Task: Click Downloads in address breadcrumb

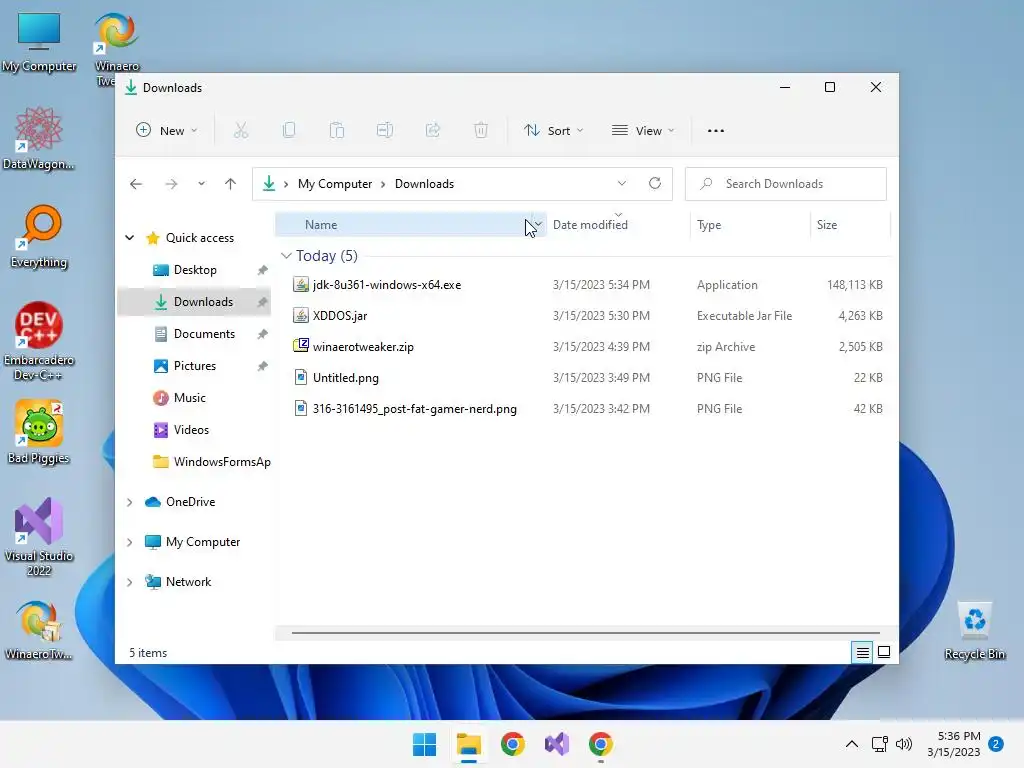Action: click(x=424, y=184)
